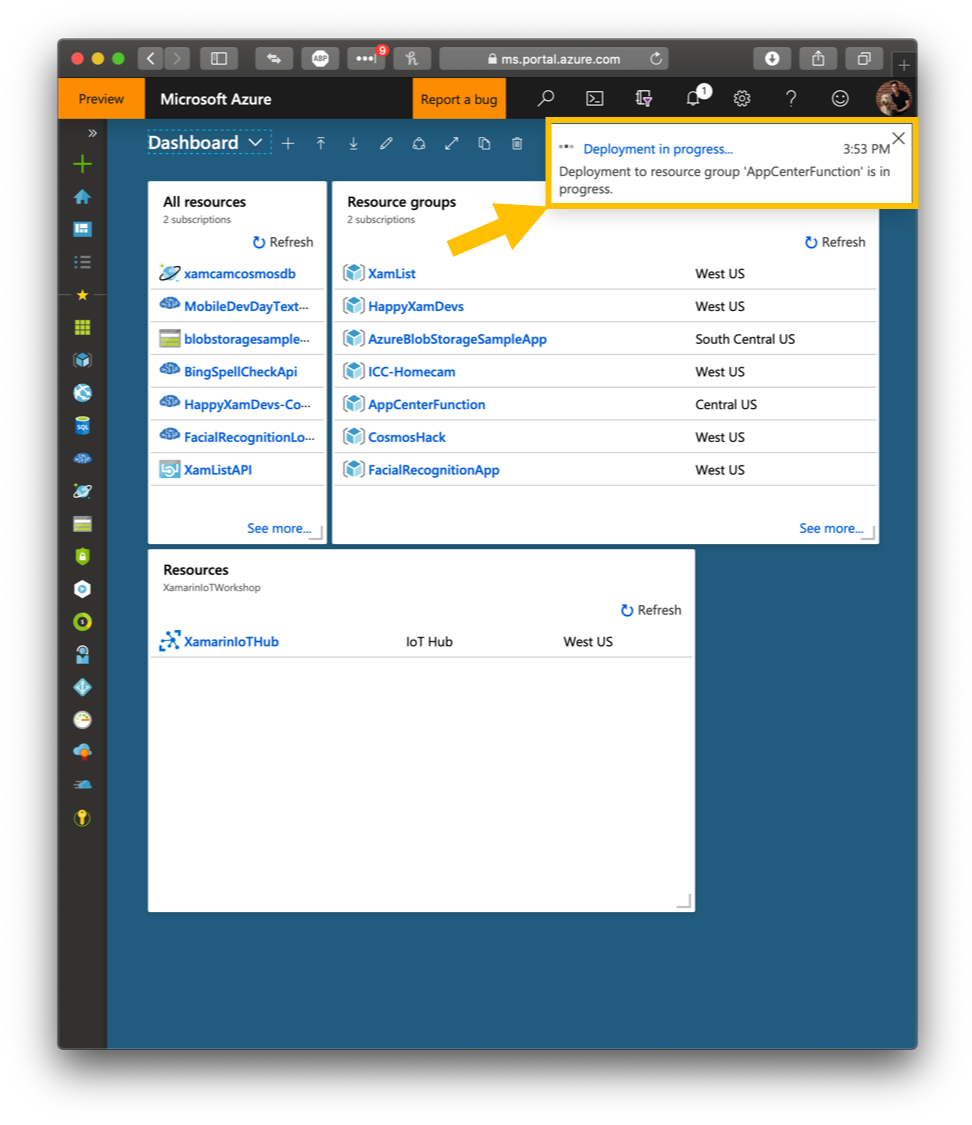The width and height of the screenshot is (972, 1125).
Task: Open Monitor gauge icon in sidebar
Action: [x=82, y=720]
